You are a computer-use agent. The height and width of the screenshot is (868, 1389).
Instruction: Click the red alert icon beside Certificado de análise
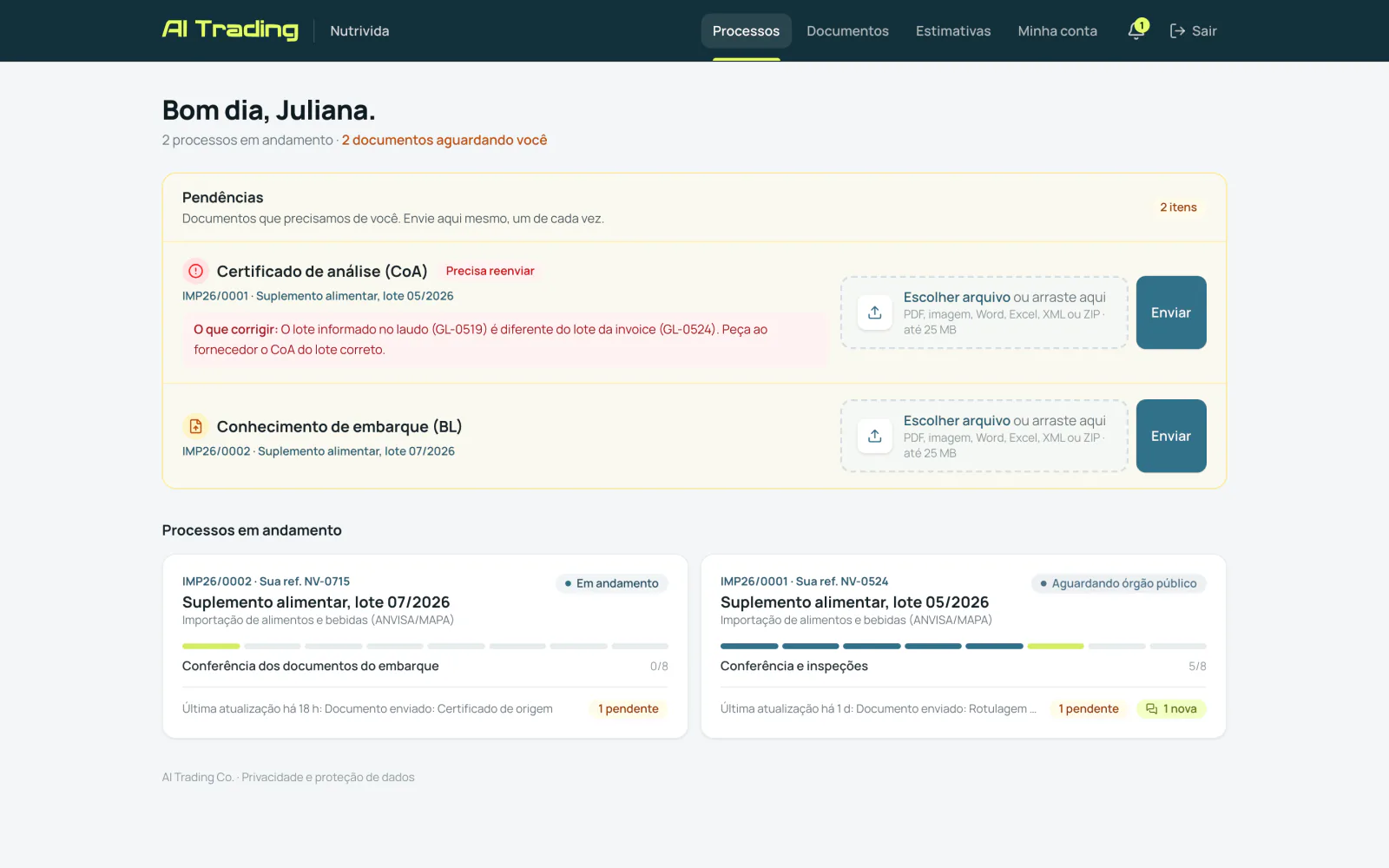(196, 272)
